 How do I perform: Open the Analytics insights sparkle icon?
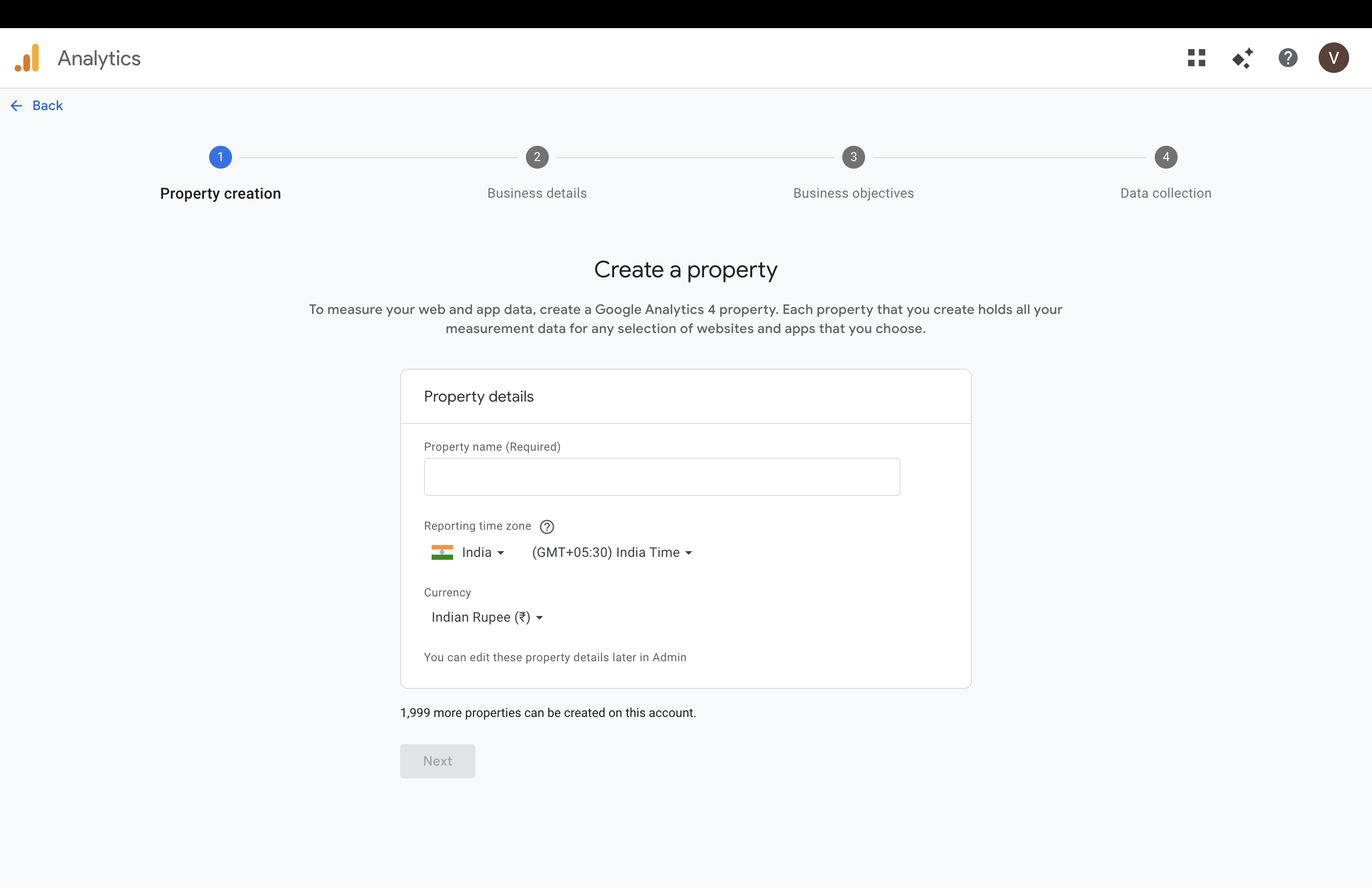click(1242, 58)
